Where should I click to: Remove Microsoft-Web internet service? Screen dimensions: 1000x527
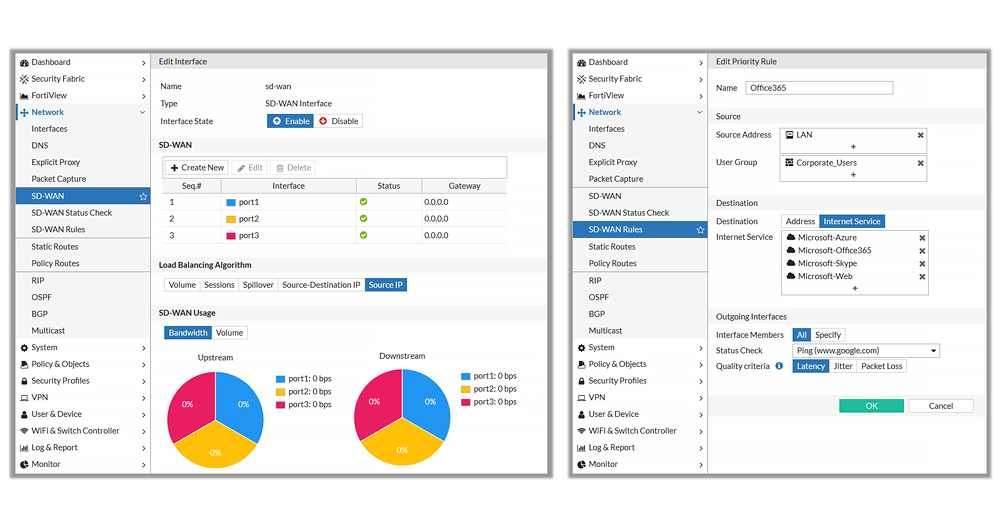pyautogui.click(x=922, y=277)
